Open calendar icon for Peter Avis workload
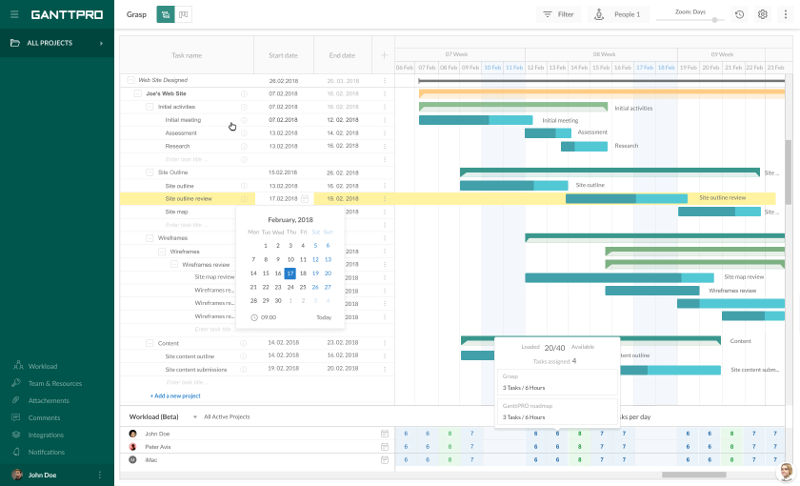 click(x=385, y=447)
